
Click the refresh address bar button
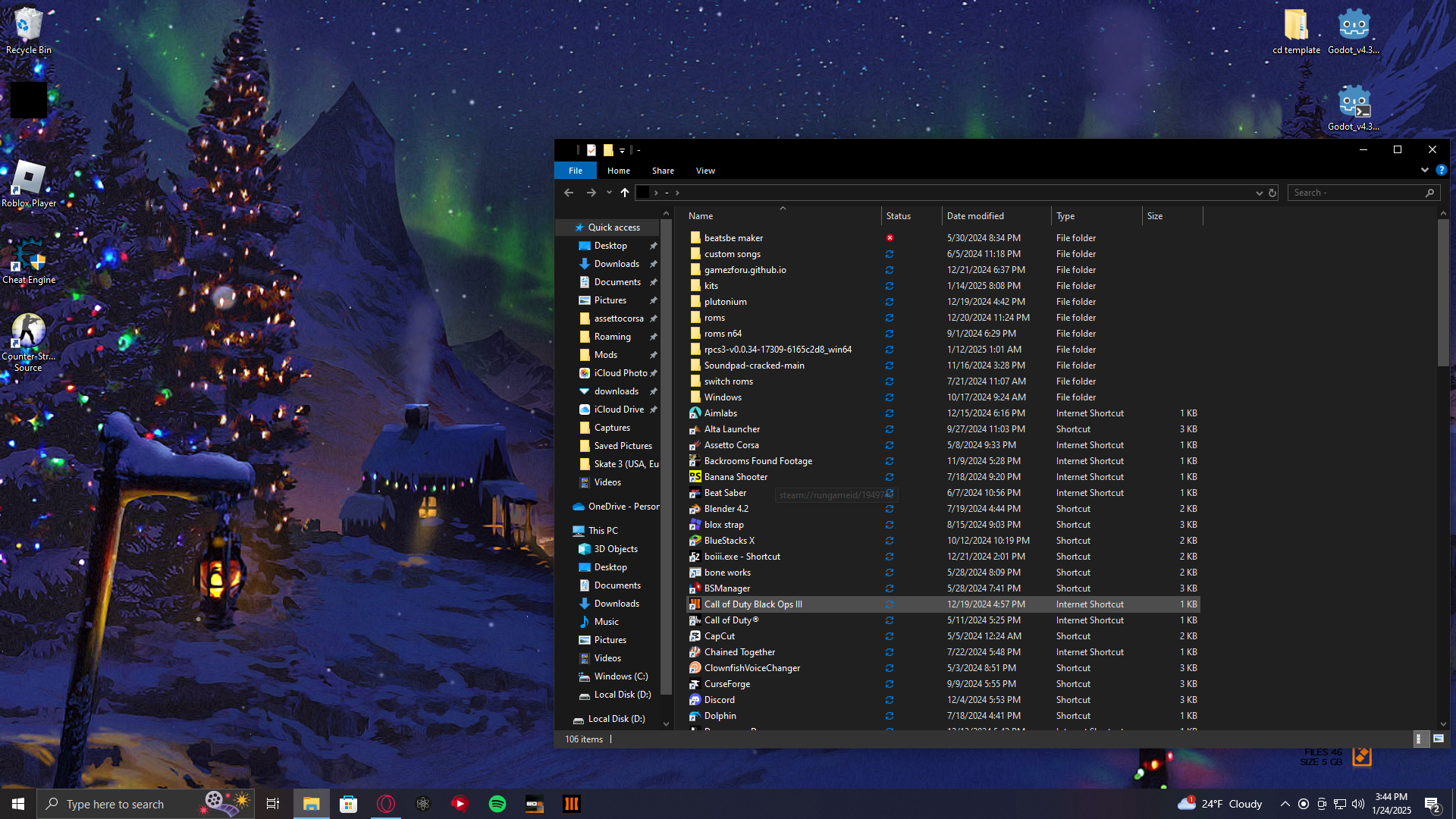point(1272,193)
